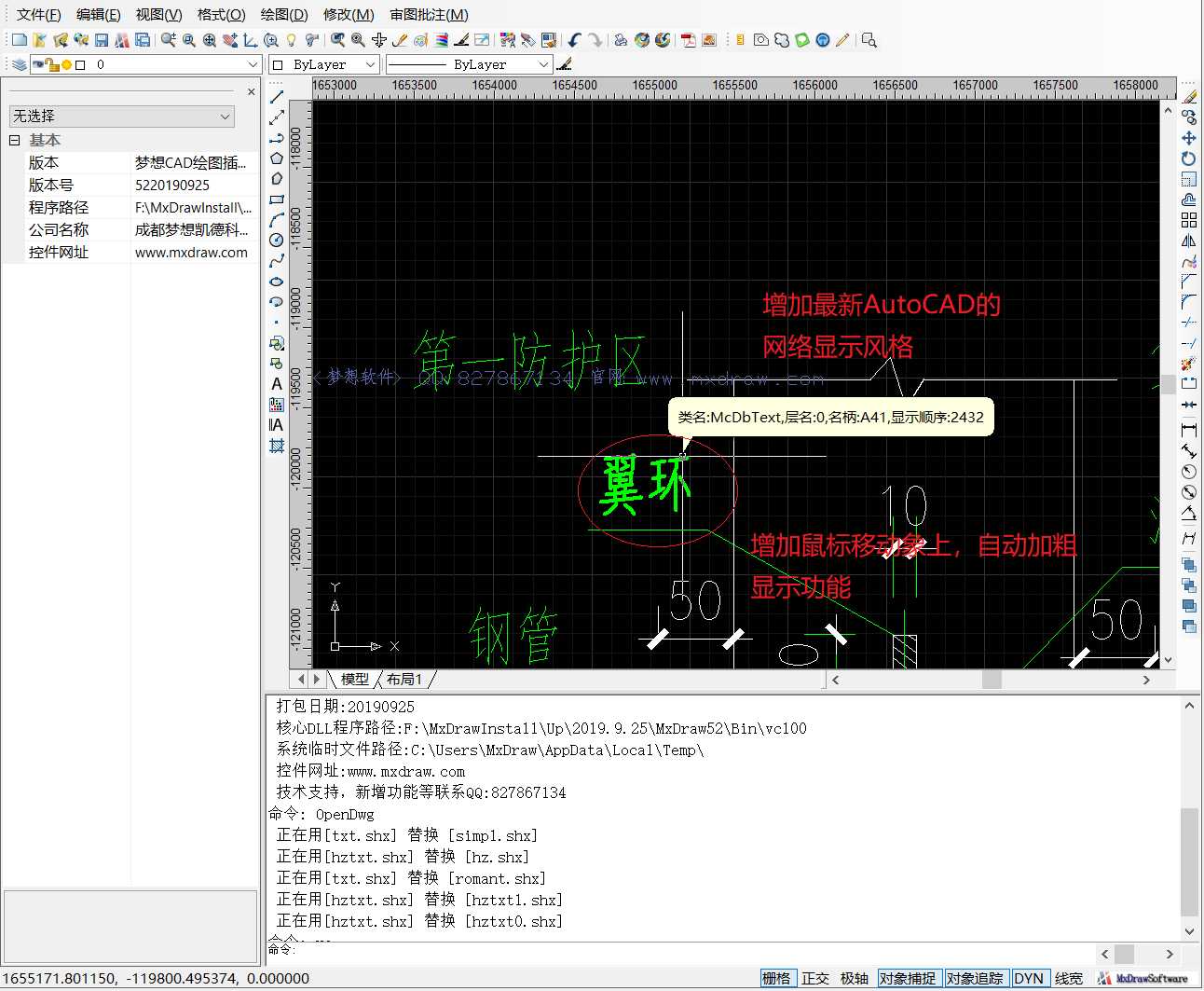Click the New file toolbar icon
This screenshot has height=991, width=1204.
pyautogui.click(x=19, y=40)
